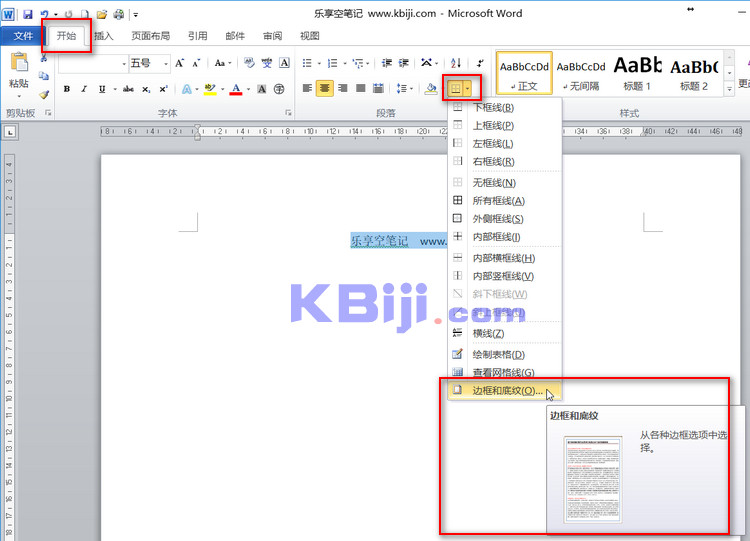Apply the 标题 1 heading style
The width and height of the screenshot is (750, 541).
637,73
